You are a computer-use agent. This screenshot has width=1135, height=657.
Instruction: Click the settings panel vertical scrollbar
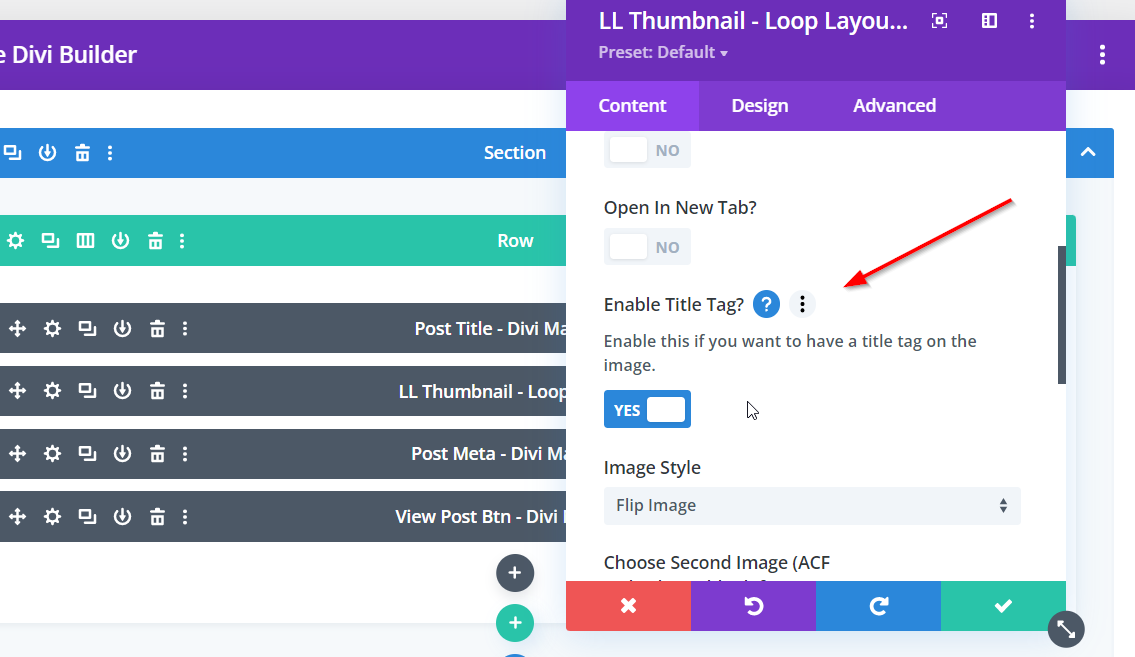tap(1061, 315)
